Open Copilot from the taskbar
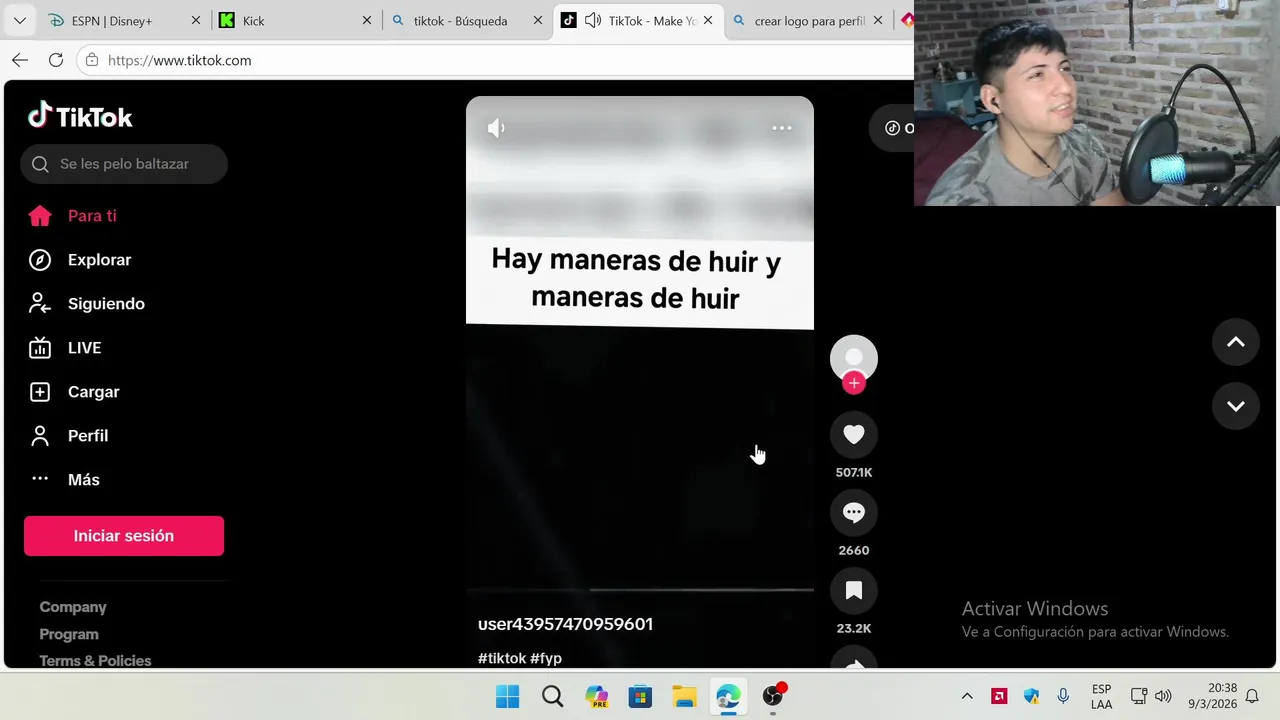1280x720 pixels. (597, 696)
